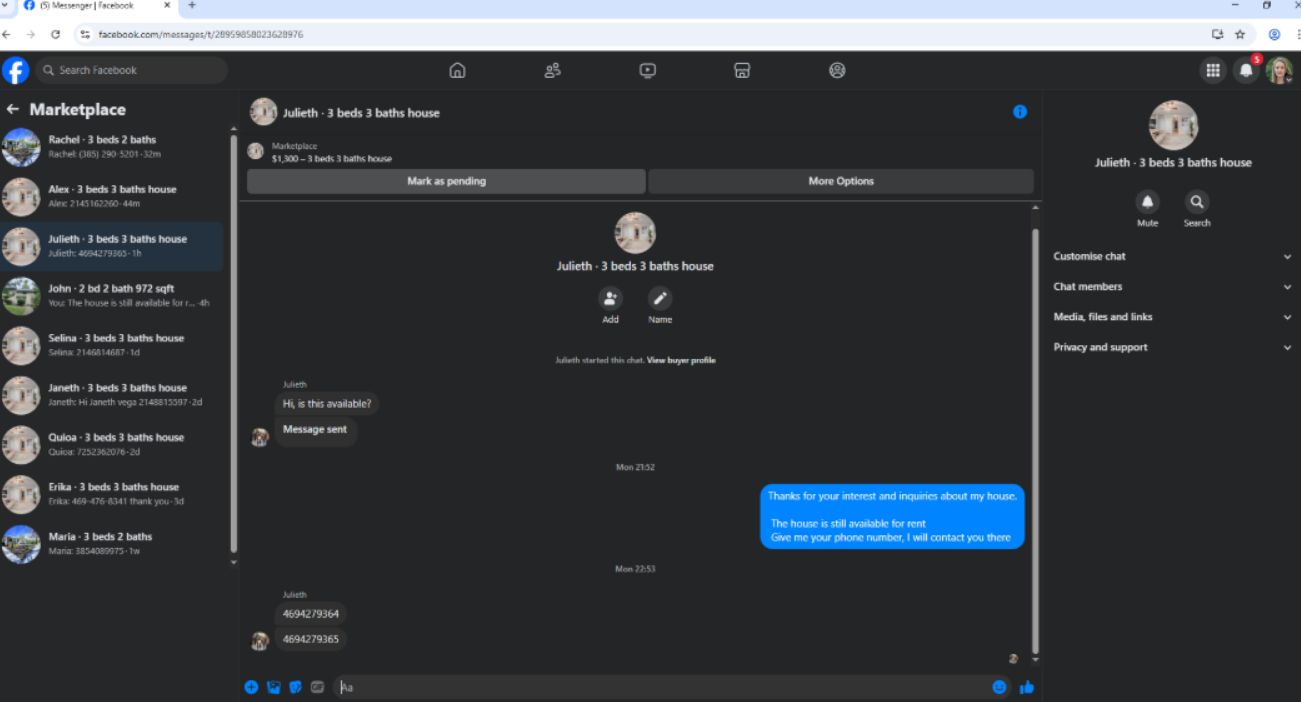
Task: Expand the Chat members section
Action: coord(1172,287)
